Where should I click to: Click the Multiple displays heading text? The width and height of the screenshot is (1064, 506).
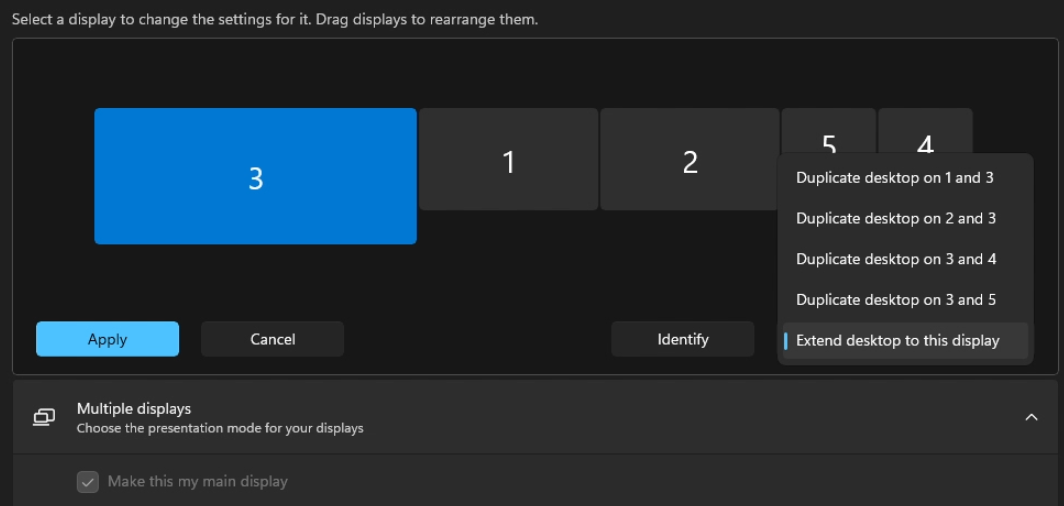pyautogui.click(x=134, y=408)
